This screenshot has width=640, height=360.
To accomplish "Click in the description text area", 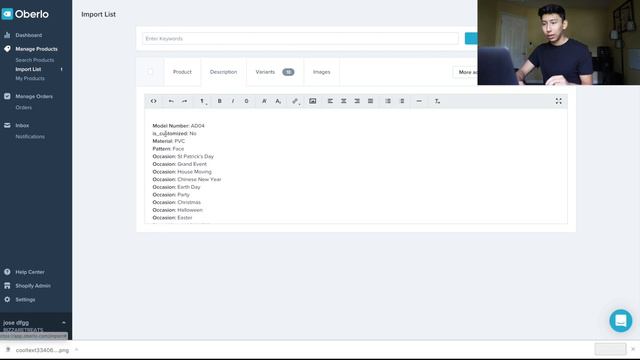I will coord(356,167).
